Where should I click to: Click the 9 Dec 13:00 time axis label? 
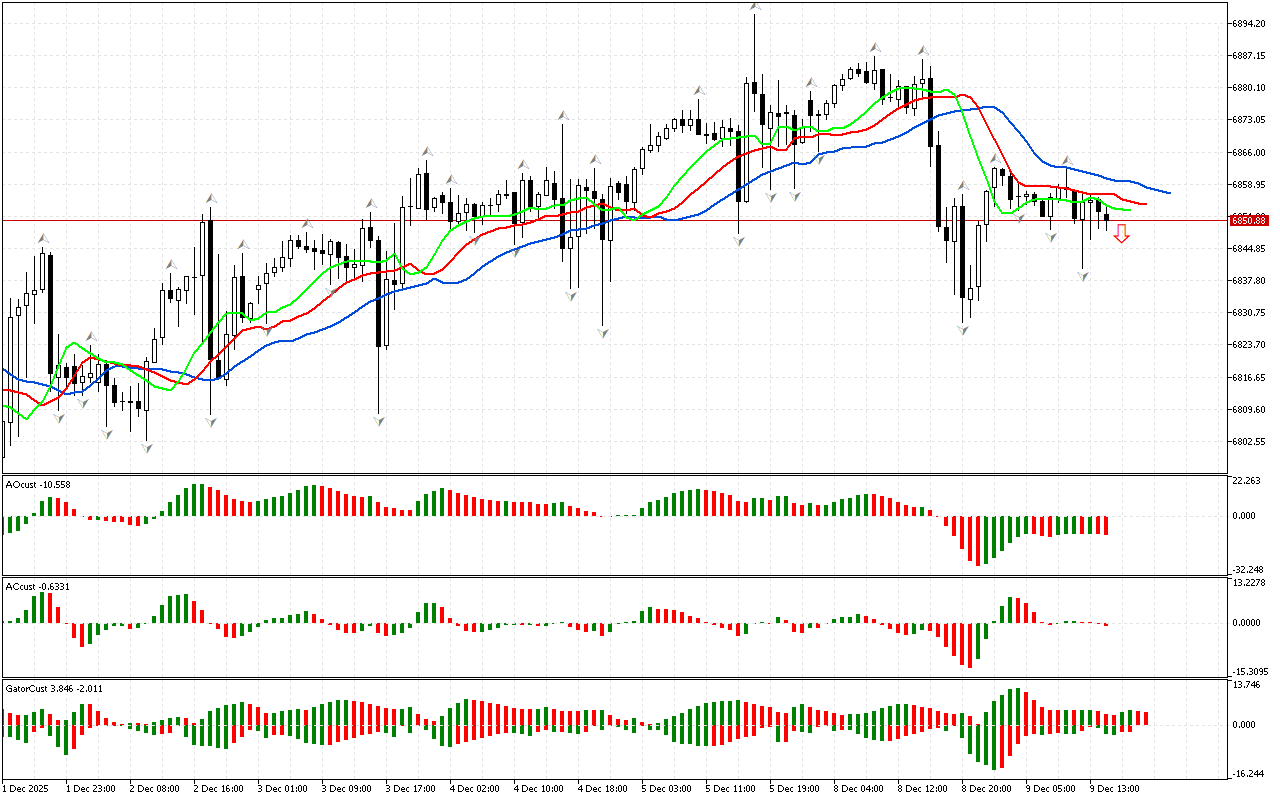(1114, 789)
